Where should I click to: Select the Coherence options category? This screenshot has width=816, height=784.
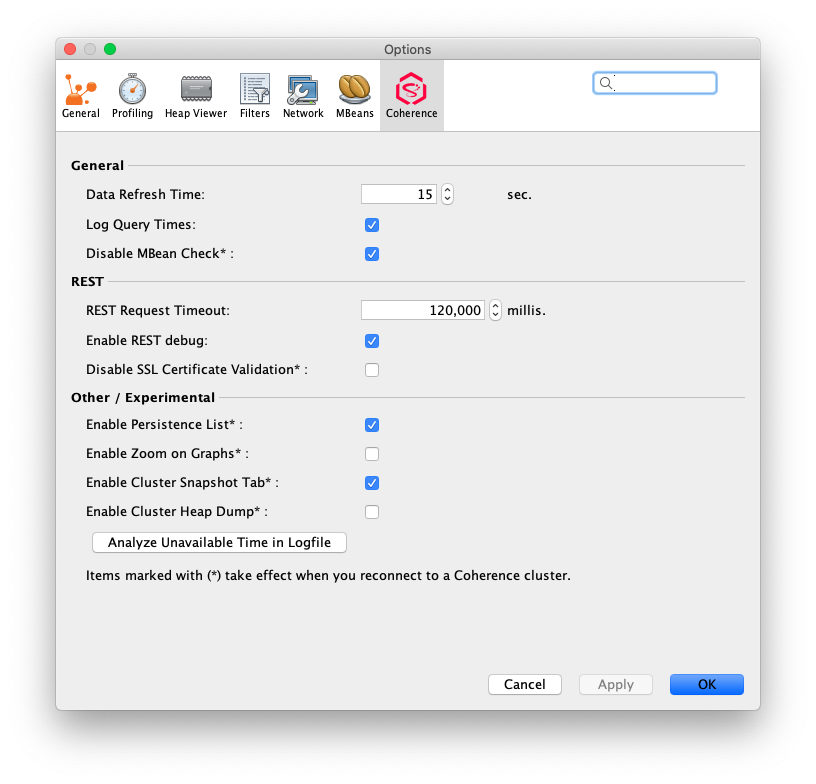(x=412, y=96)
